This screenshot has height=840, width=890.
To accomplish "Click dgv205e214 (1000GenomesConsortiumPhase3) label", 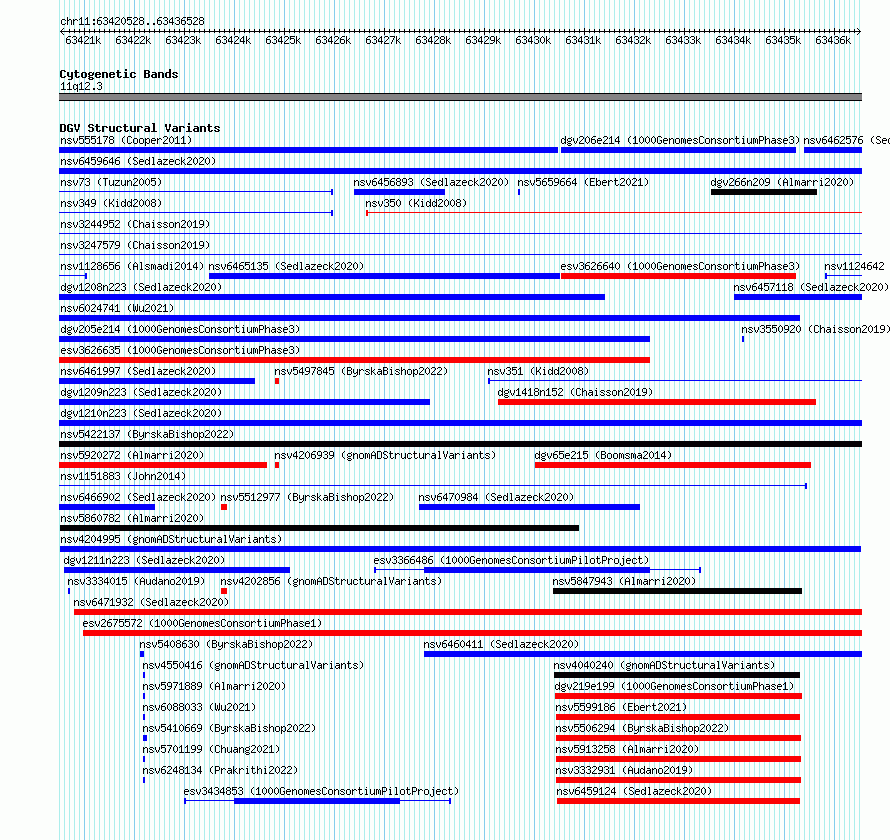I will click(x=180, y=329).
